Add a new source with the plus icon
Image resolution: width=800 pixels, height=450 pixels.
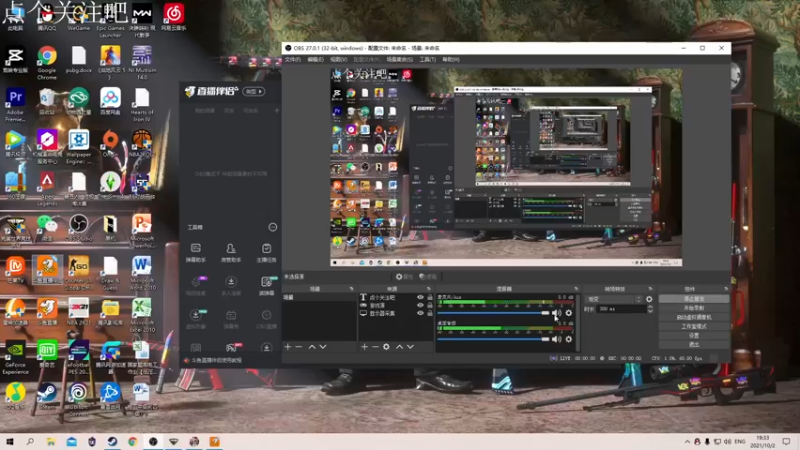click(364, 347)
